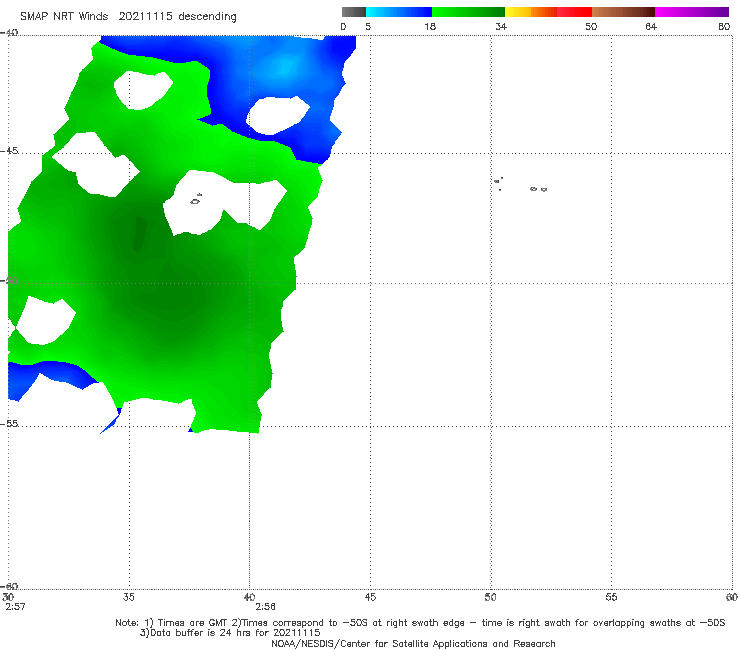Click the yellow-orange segment of the color bar
This screenshot has width=740, height=650.
(x=531, y=12)
